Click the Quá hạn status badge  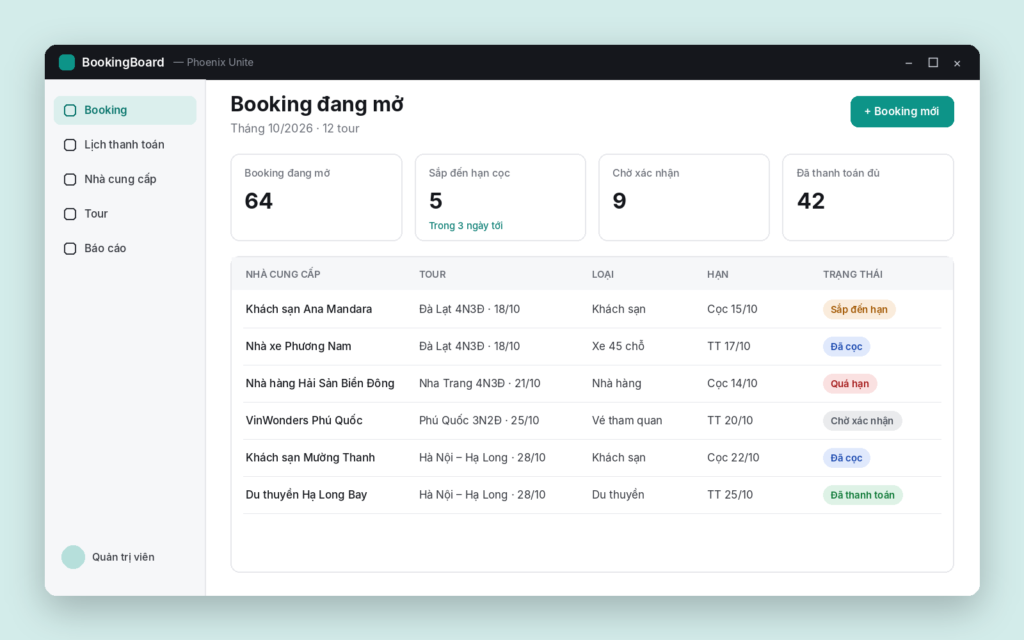[850, 384]
